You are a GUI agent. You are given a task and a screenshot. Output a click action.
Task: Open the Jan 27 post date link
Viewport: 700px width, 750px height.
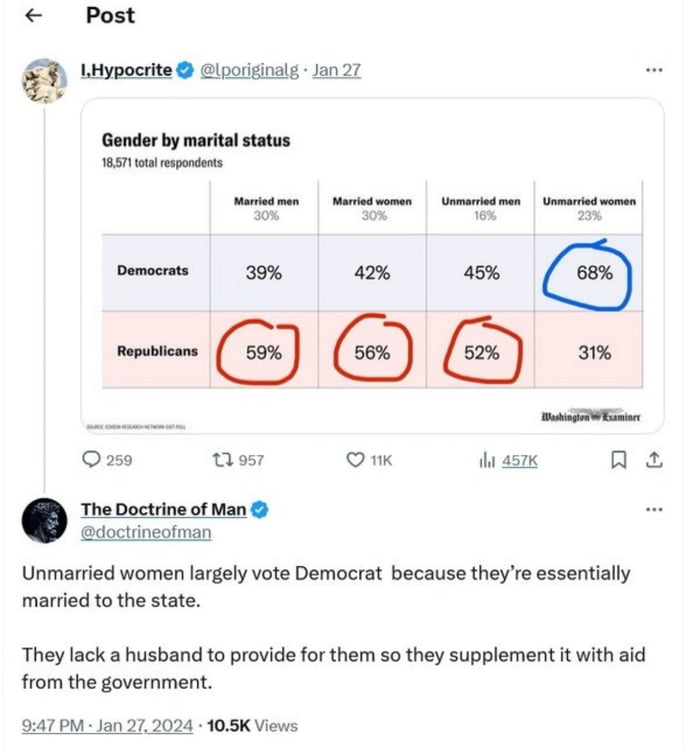click(x=336, y=70)
